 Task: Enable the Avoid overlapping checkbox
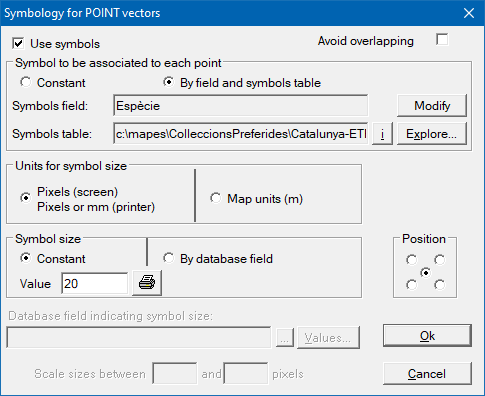442,40
